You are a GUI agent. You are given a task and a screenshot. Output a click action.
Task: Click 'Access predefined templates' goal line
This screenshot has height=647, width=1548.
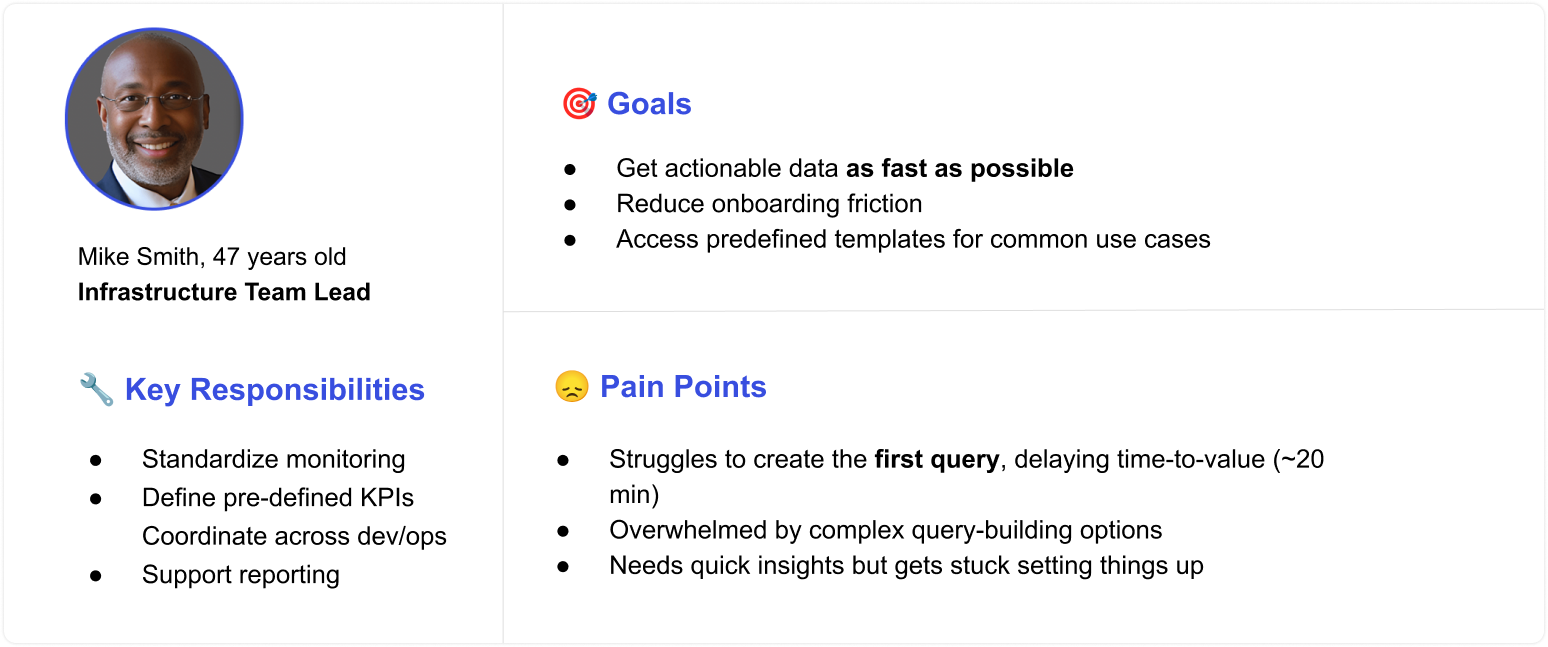point(913,240)
